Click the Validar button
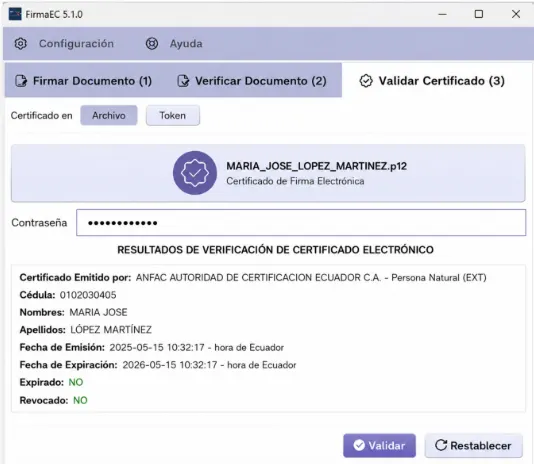This screenshot has width=534, height=464. point(379,445)
